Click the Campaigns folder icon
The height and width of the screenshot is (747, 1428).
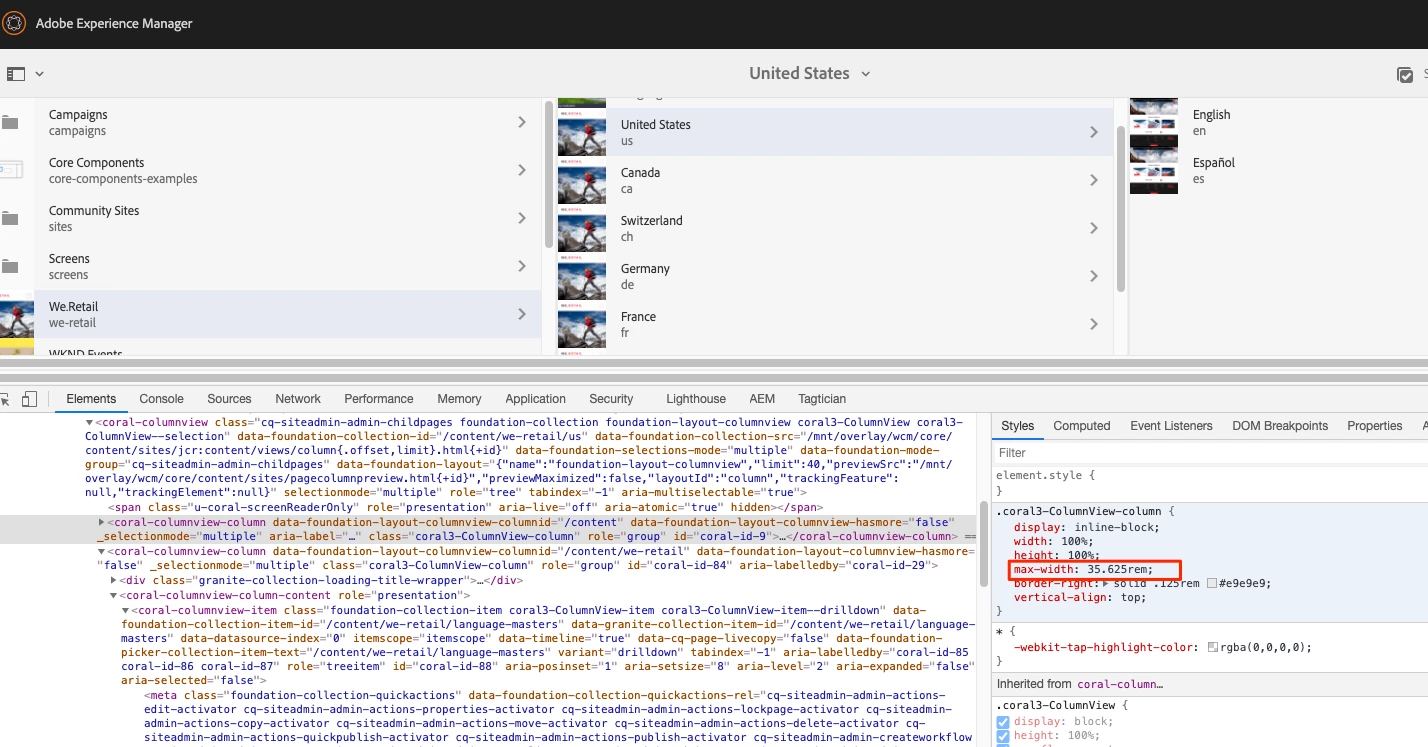pos(10,123)
